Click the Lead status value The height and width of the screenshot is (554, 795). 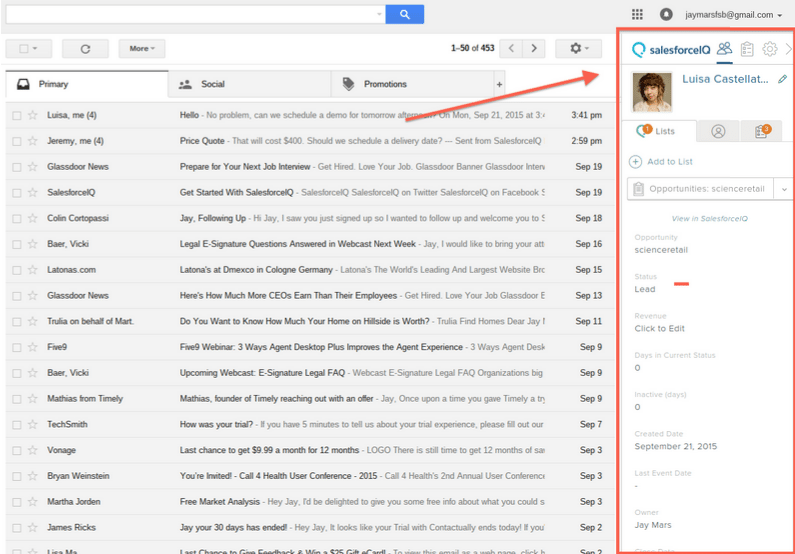tap(645, 289)
